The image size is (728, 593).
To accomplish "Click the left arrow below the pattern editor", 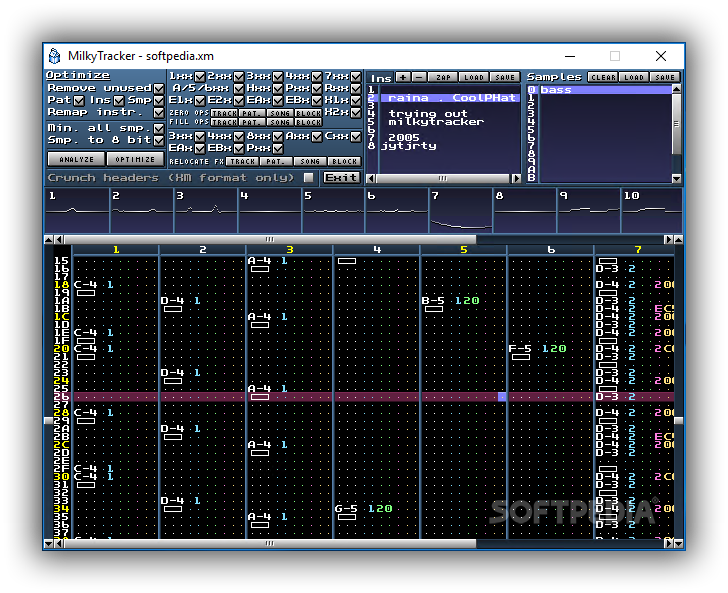I will point(58,543).
